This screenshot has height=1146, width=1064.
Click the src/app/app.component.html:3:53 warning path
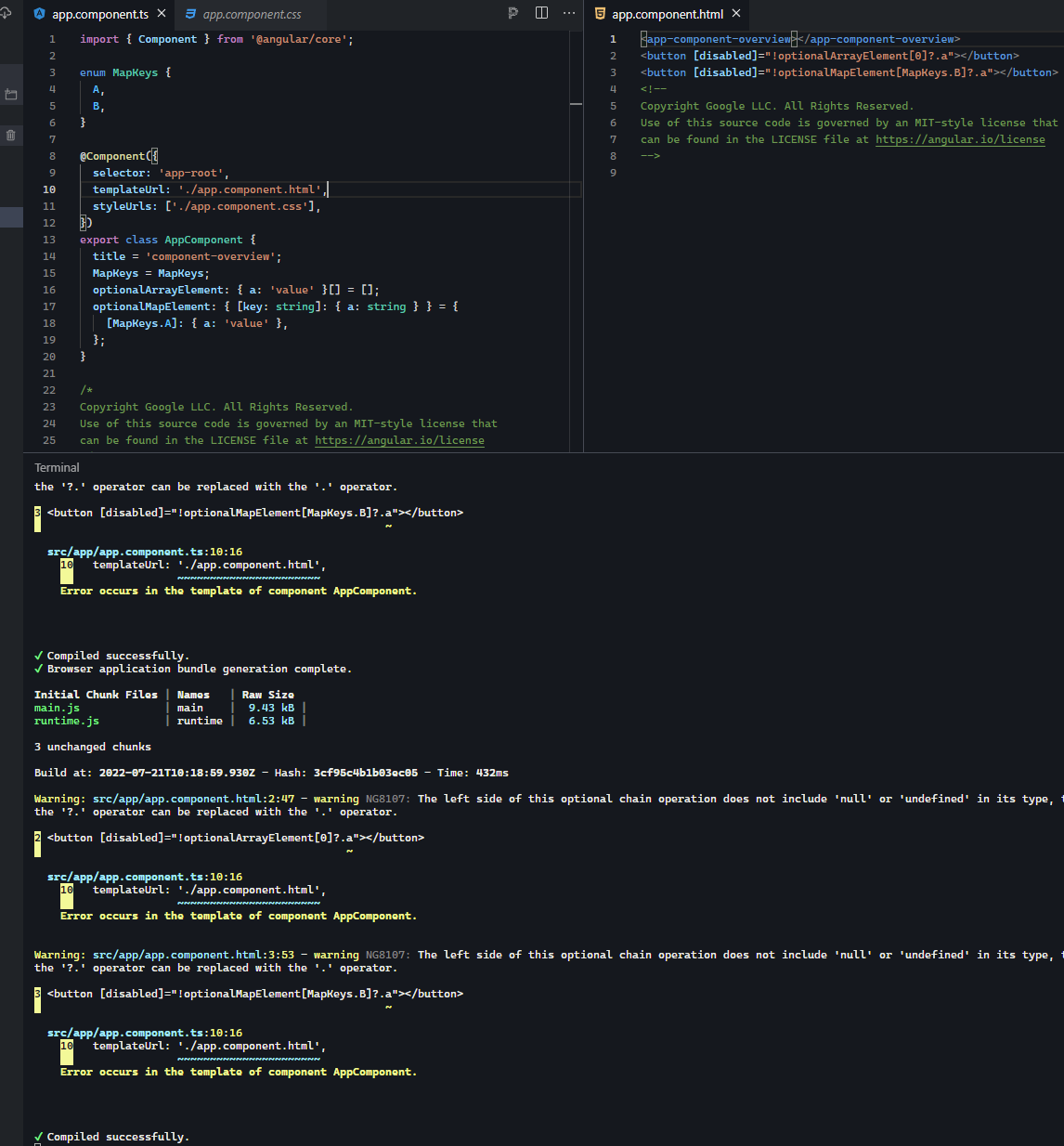coord(193,955)
